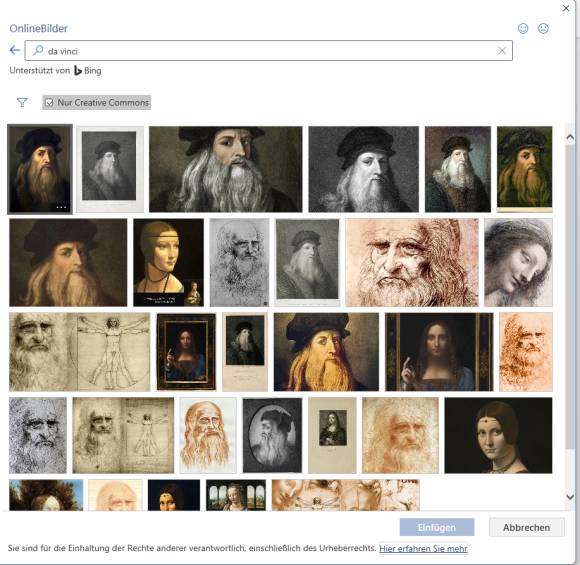Open the filter funnel icon
The image size is (580, 565).
click(x=22, y=102)
